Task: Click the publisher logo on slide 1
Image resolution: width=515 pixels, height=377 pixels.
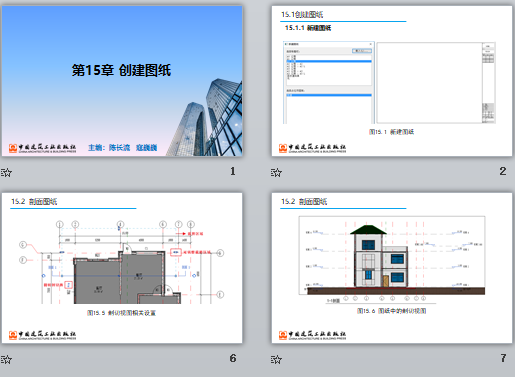Action: pyautogui.click(x=42, y=148)
